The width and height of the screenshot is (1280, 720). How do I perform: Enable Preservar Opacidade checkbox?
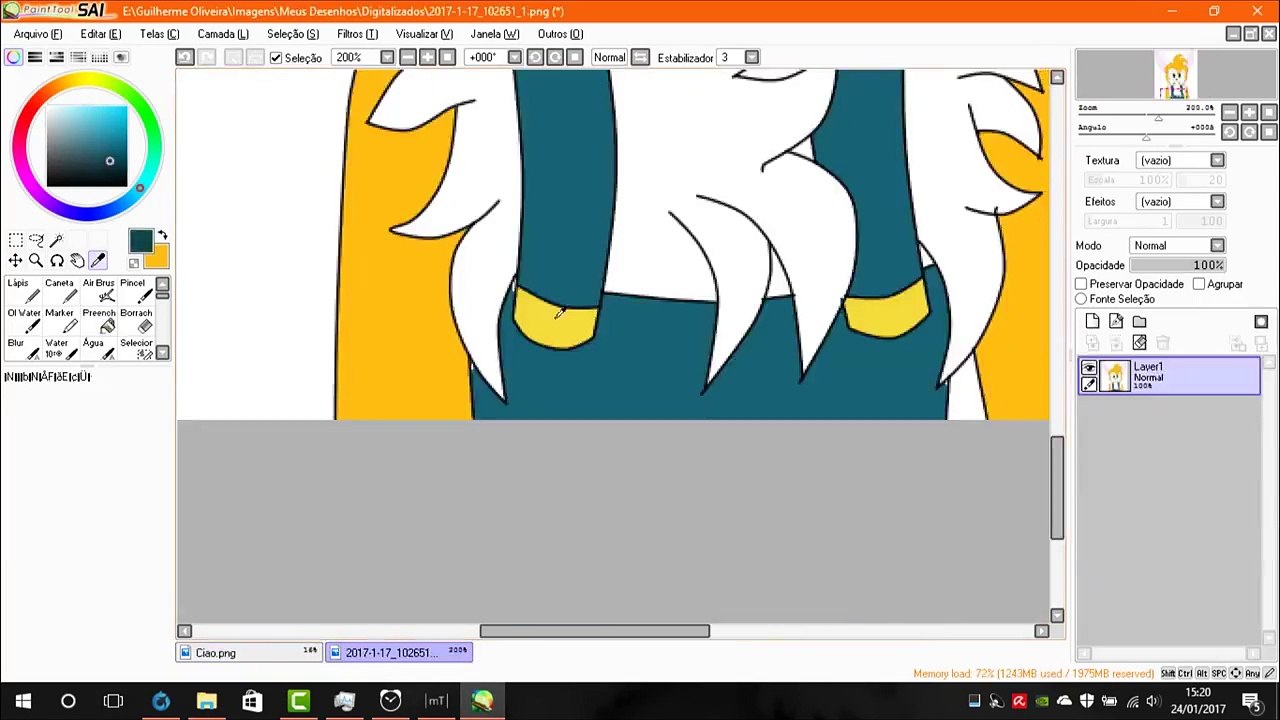click(1081, 284)
